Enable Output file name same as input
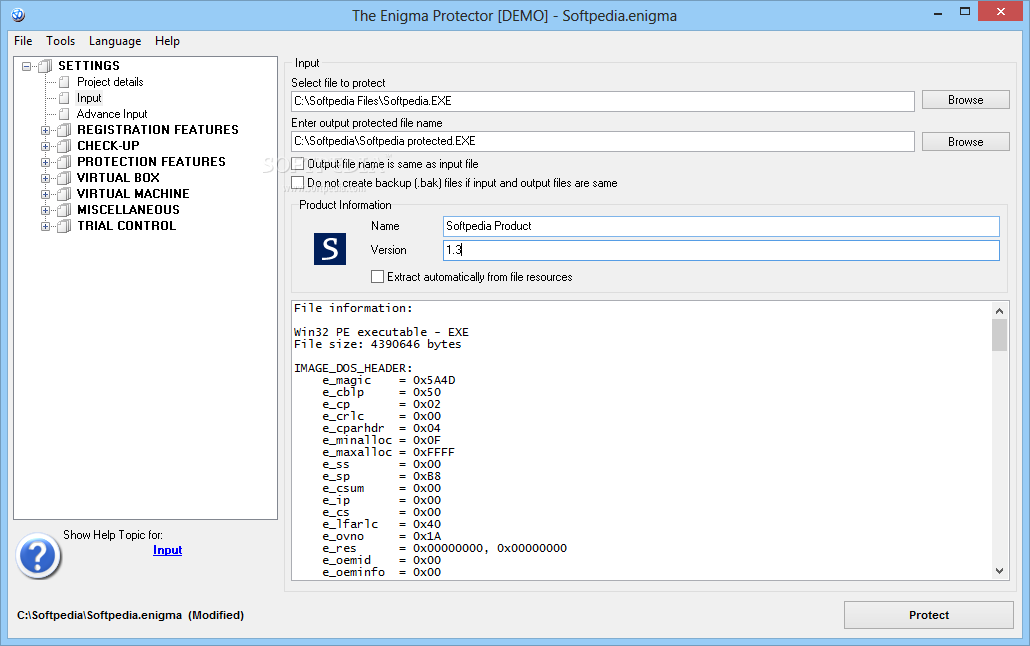The width and height of the screenshot is (1030, 646). [x=298, y=164]
